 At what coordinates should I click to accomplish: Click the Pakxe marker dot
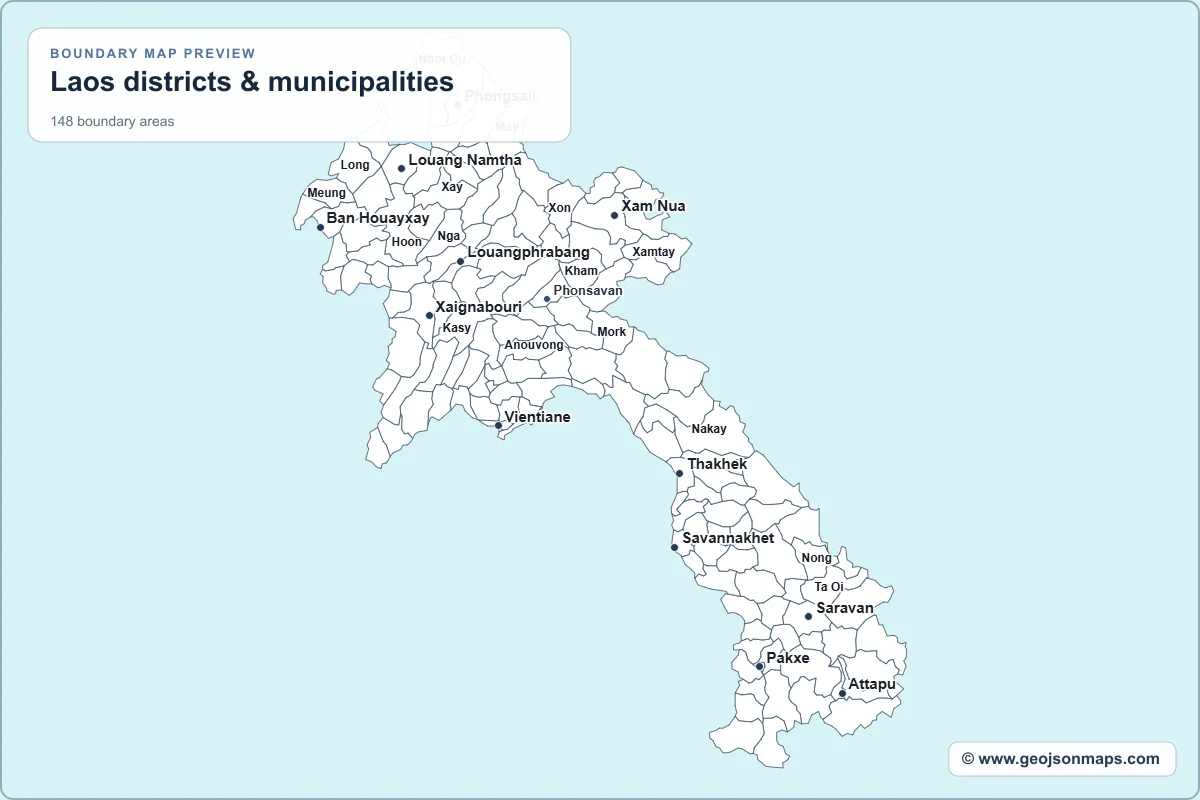click(759, 667)
